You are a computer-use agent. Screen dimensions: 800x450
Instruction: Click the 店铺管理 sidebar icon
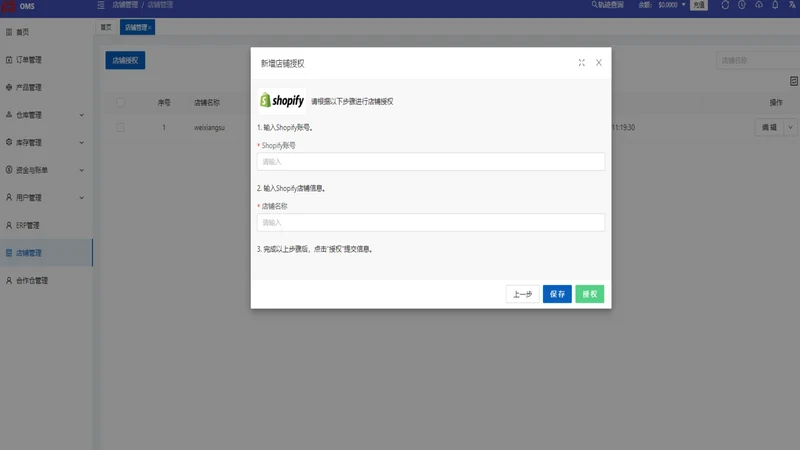pos(9,253)
